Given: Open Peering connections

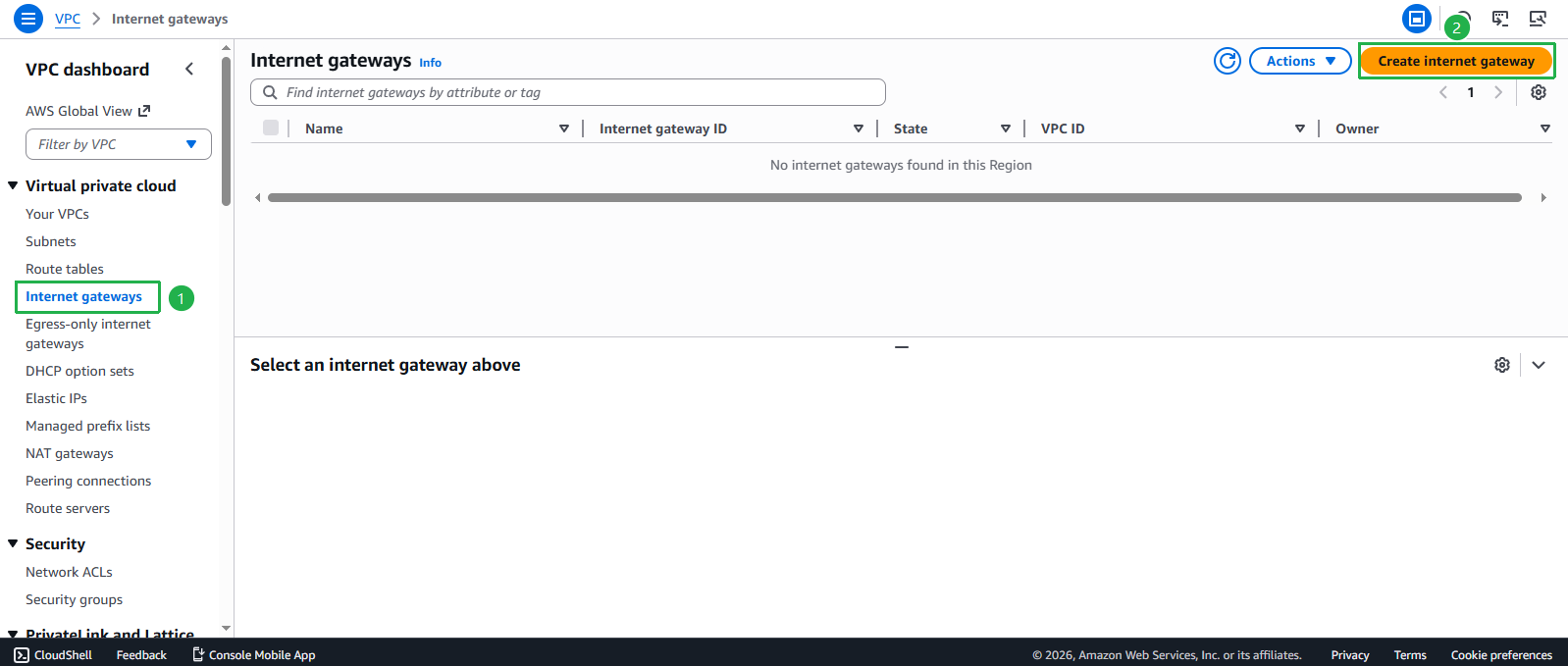Looking at the screenshot, I should click(x=88, y=481).
